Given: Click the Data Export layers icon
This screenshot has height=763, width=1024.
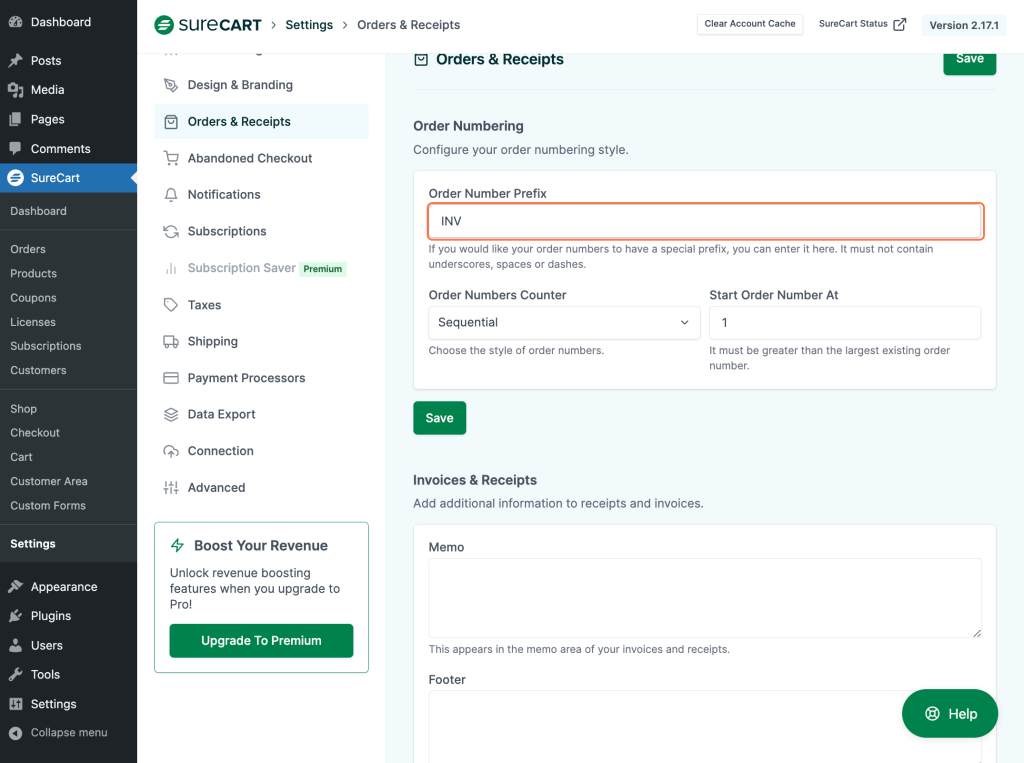Looking at the screenshot, I should pyautogui.click(x=170, y=414).
